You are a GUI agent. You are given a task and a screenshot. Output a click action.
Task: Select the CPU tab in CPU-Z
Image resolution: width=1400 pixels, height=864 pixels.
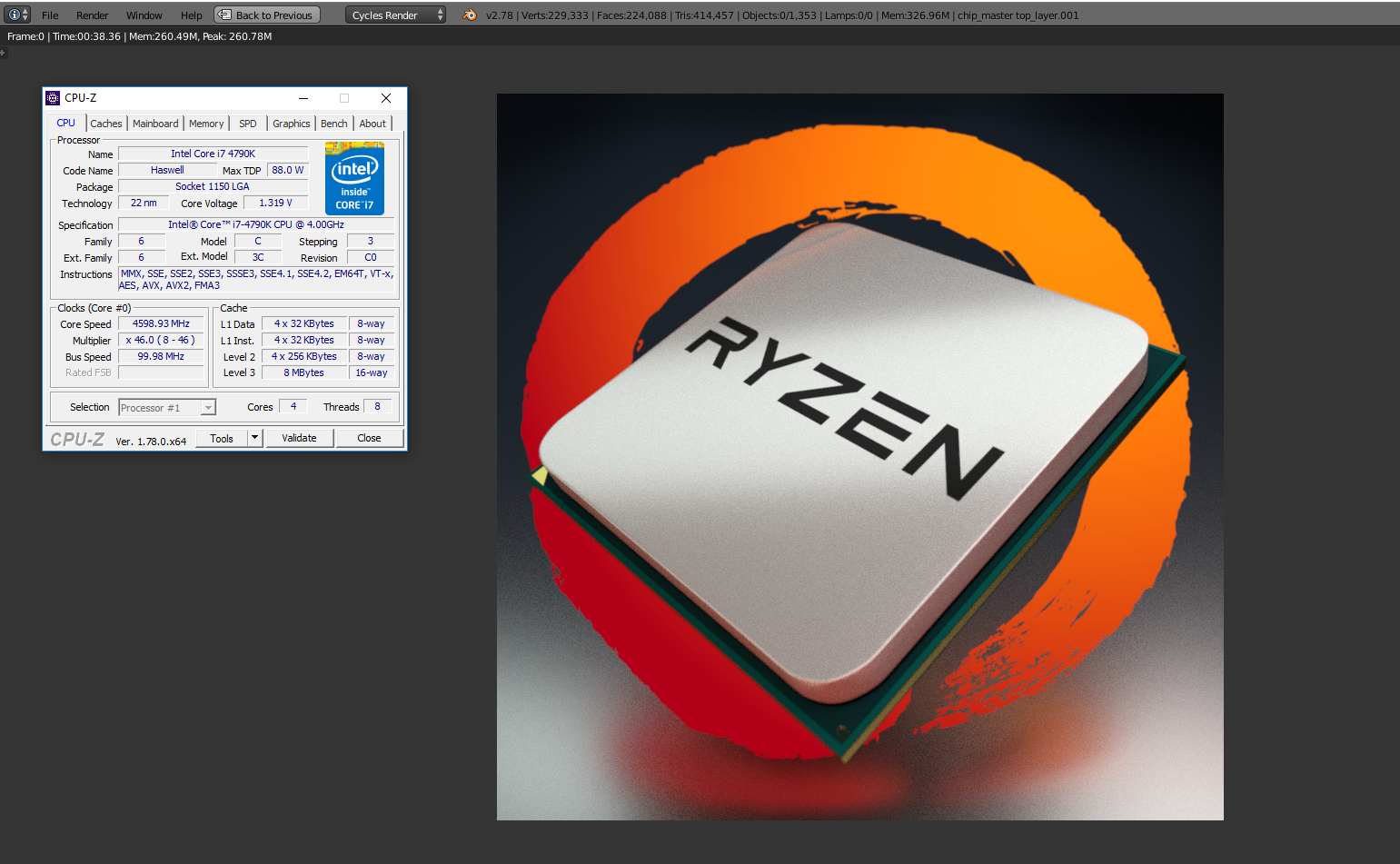66,124
